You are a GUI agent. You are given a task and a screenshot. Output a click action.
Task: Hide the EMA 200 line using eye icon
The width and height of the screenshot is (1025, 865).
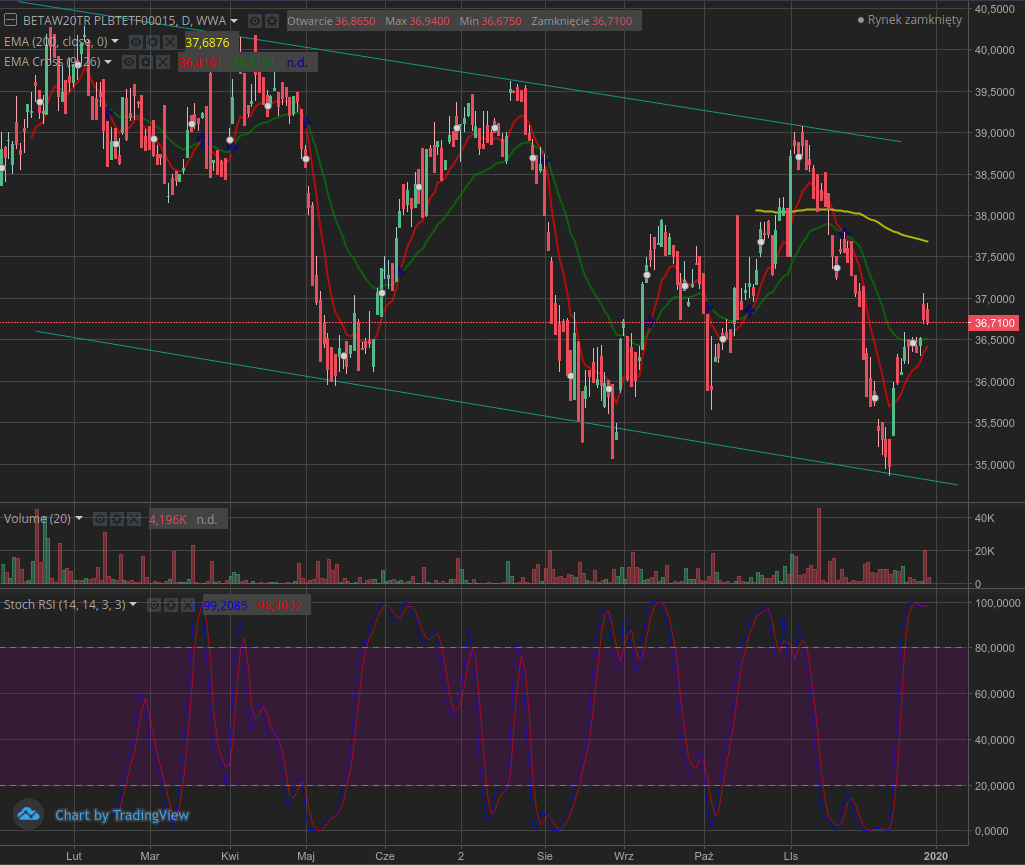coord(136,42)
